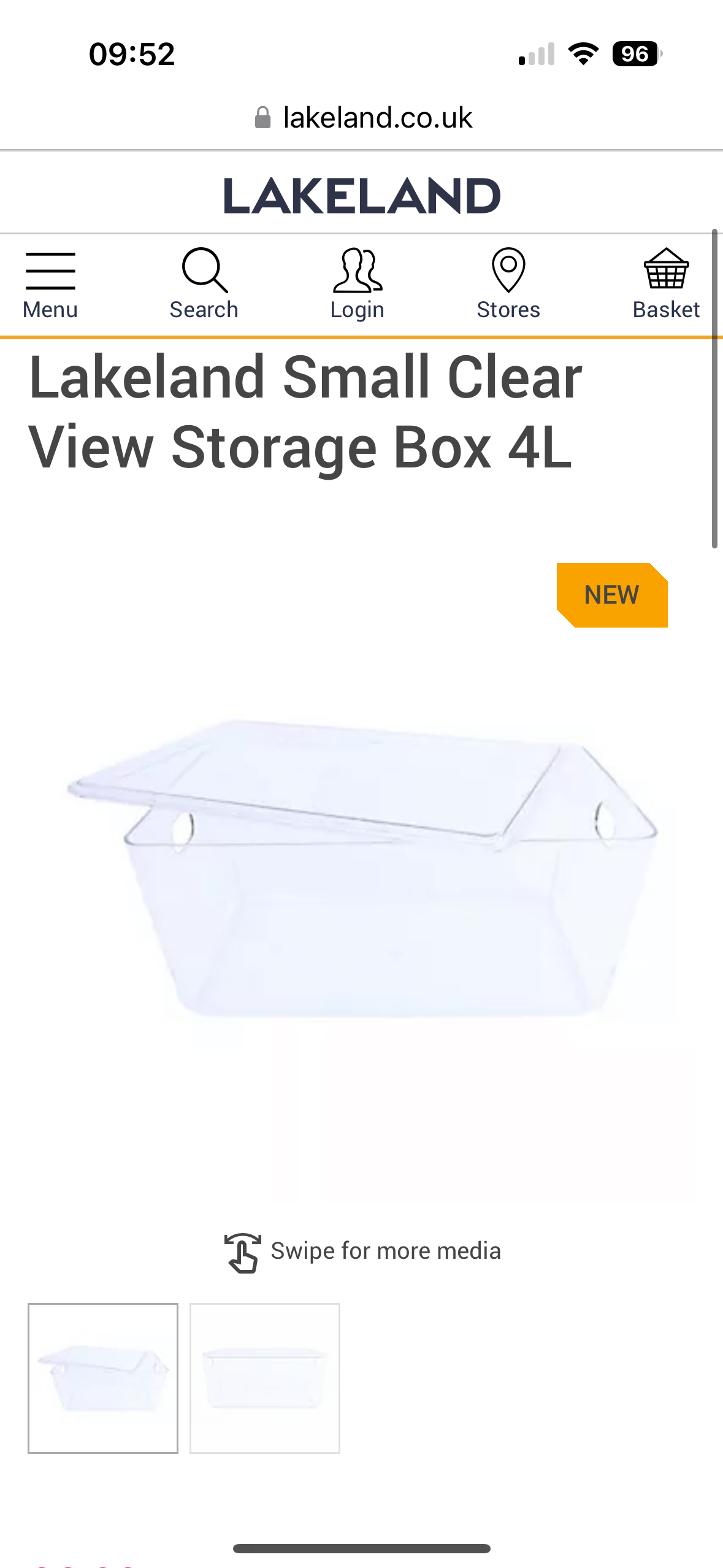The image size is (723, 1568).
Task: Tap the Menu label text
Action: pyautogui.click(x=50, y=310)
